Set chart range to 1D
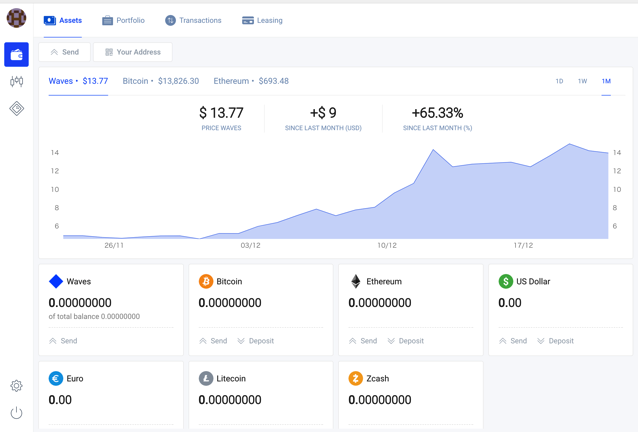The image size is (638, 432). (559, 81)
